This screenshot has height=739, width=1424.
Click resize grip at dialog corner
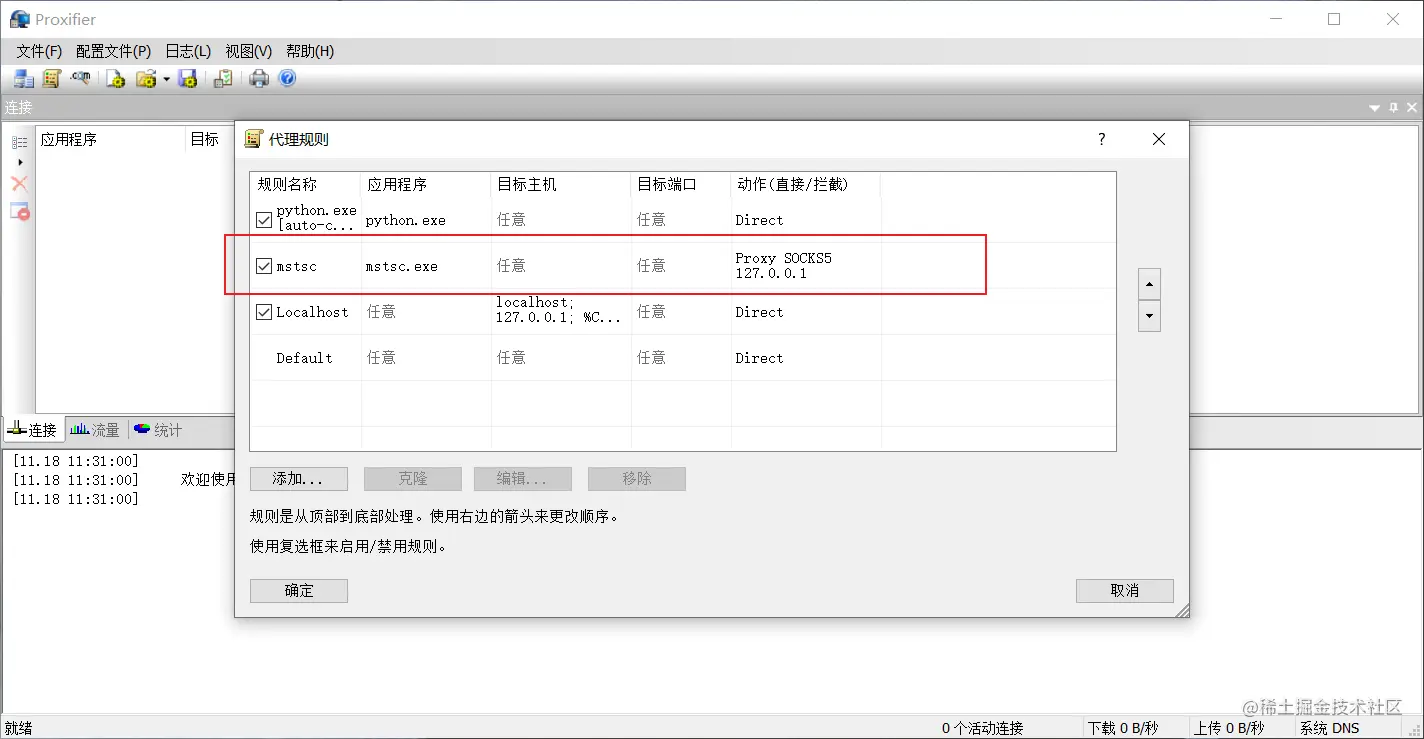tap(1182, 610)
